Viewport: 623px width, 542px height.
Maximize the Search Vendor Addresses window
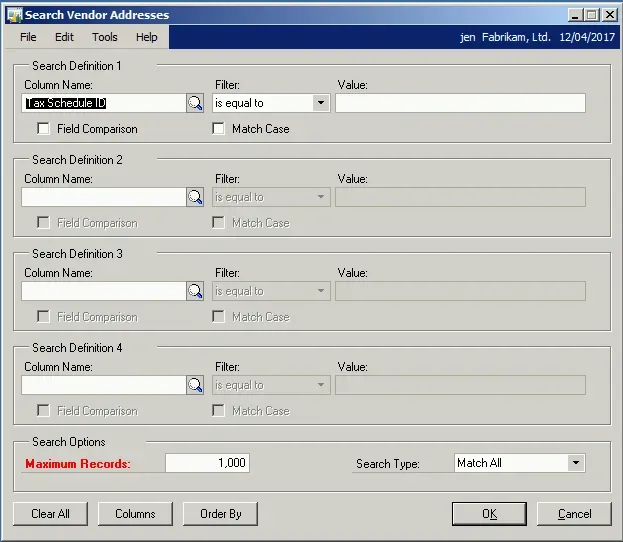(x=592, y=15)
